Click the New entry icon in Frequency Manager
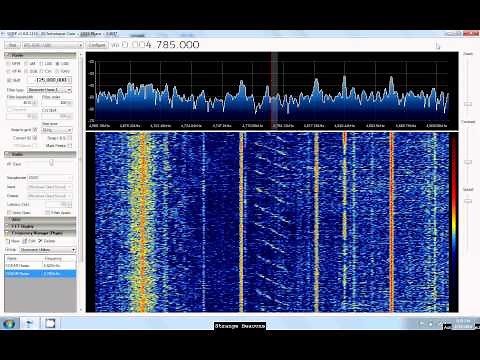The width and height of the screenshot is (480, 360). (x=8, y=241)
